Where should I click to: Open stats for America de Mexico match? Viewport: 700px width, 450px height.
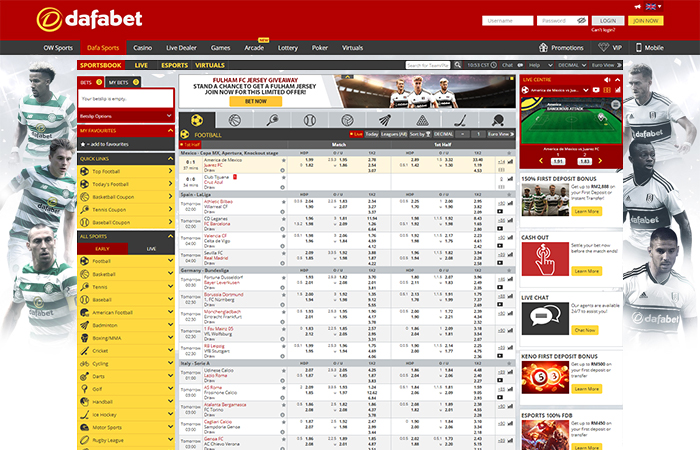tap(510, 162)
